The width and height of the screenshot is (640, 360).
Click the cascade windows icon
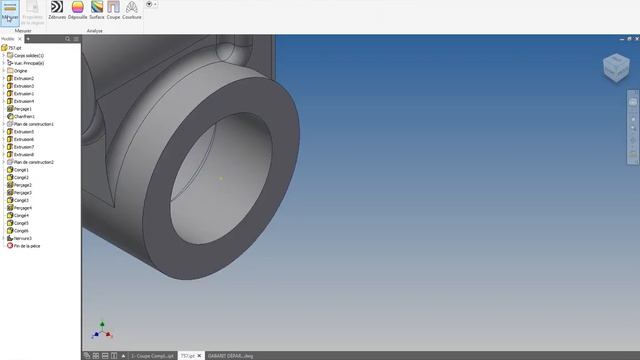(87, 356)
